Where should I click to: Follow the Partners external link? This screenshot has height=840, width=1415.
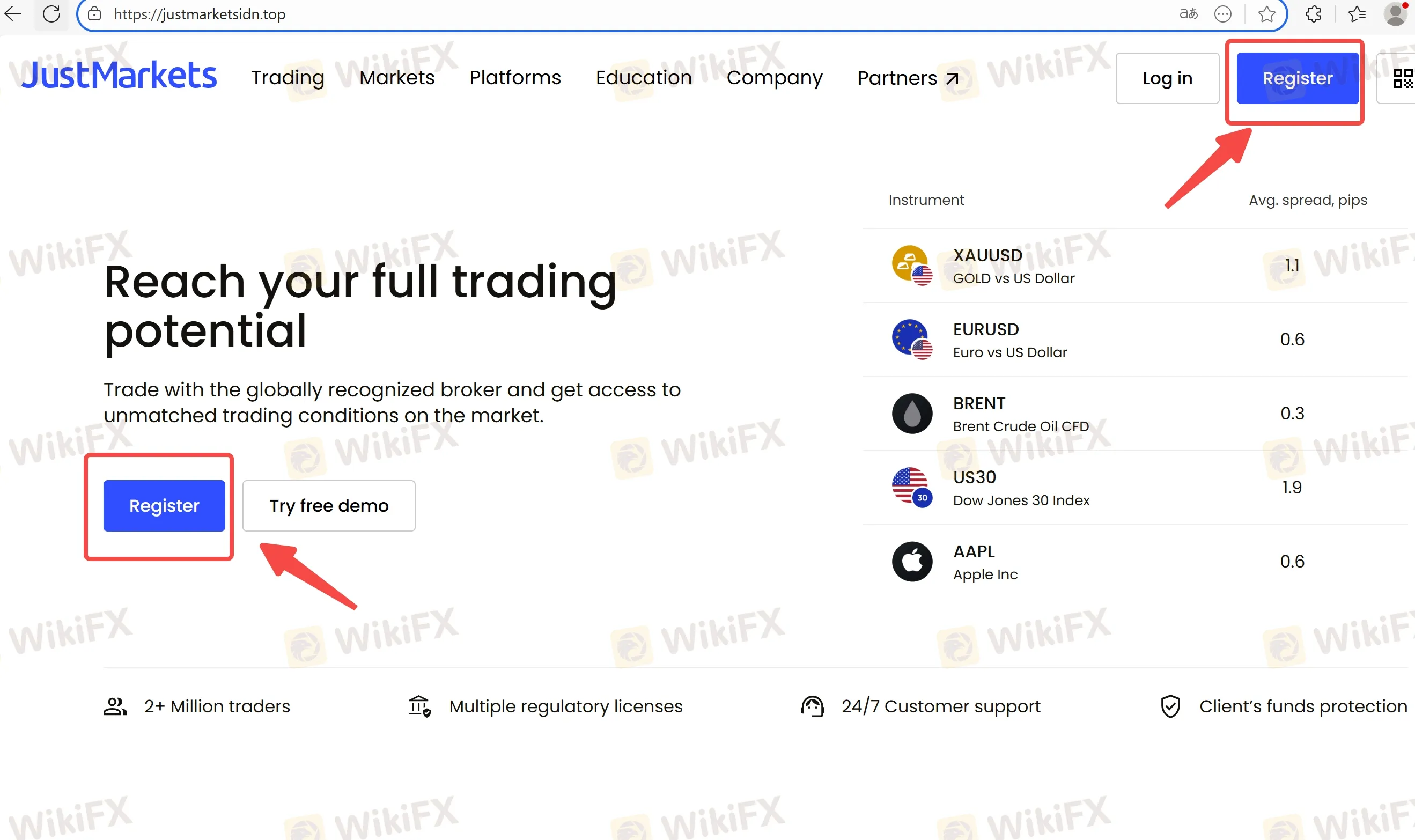tap(908, 78)
